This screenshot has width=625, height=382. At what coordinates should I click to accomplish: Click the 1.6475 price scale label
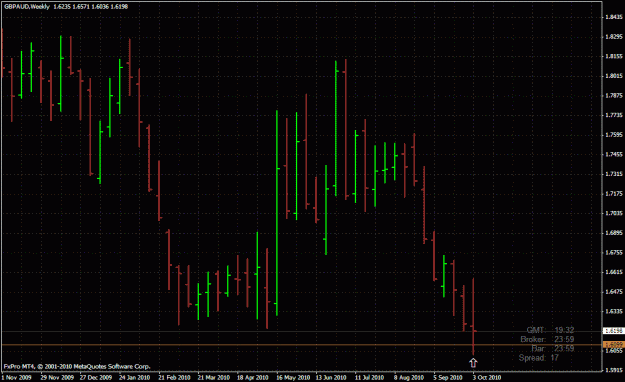[613, 292]
